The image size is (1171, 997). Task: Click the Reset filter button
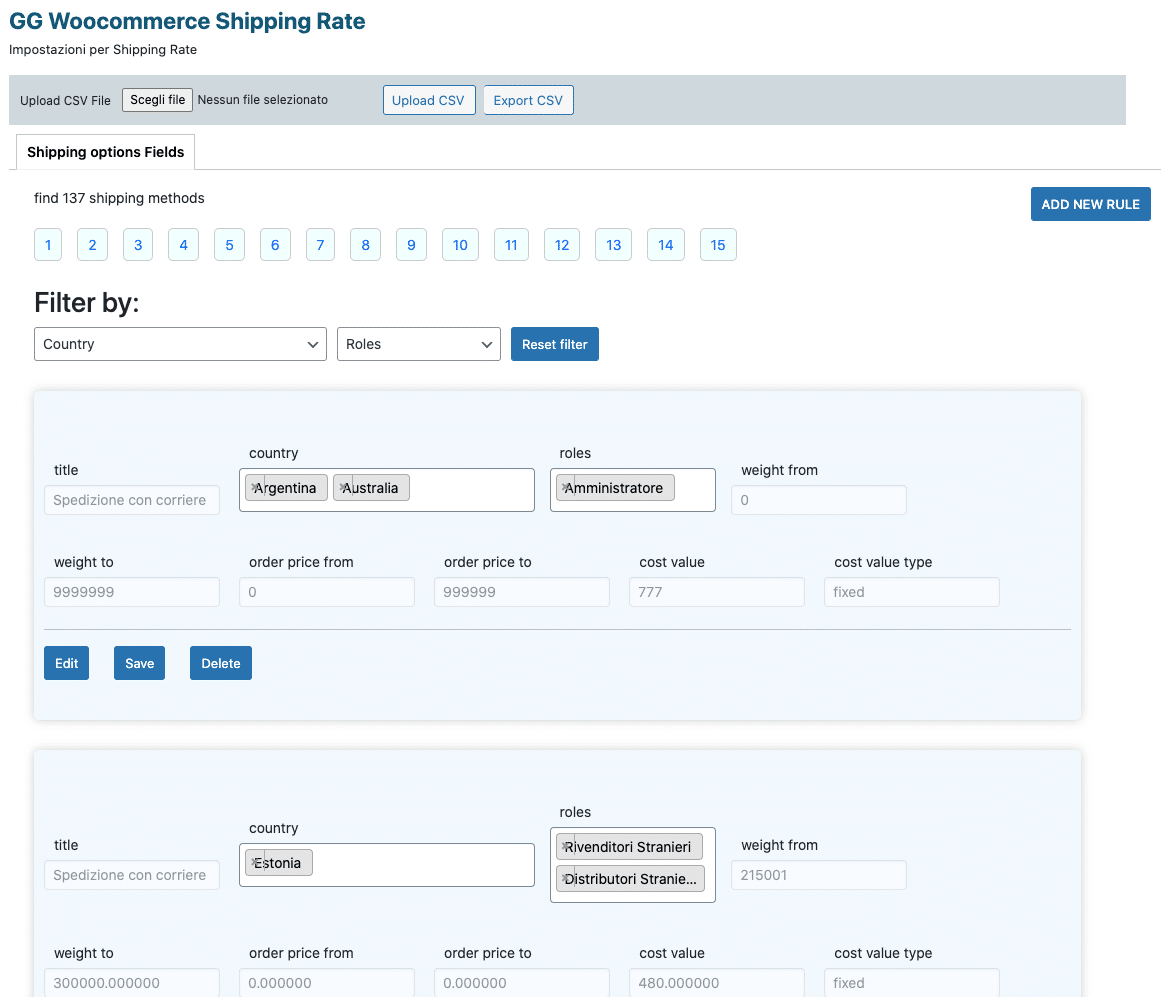(554, 344)
